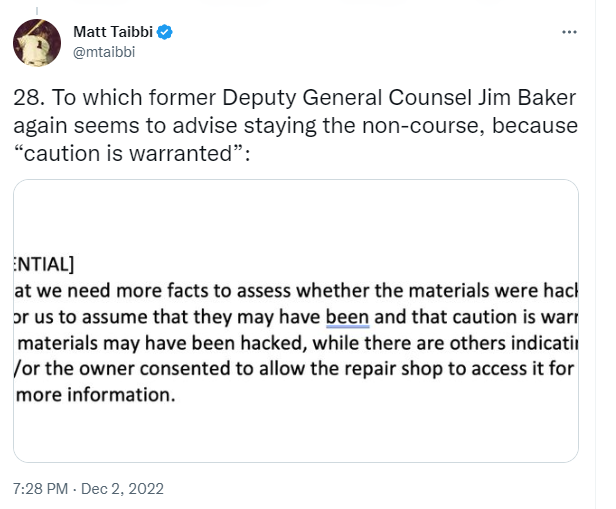Open Matt Taibbi's profile avatar picture
The image size is (616, 509).
coord(37,42)
